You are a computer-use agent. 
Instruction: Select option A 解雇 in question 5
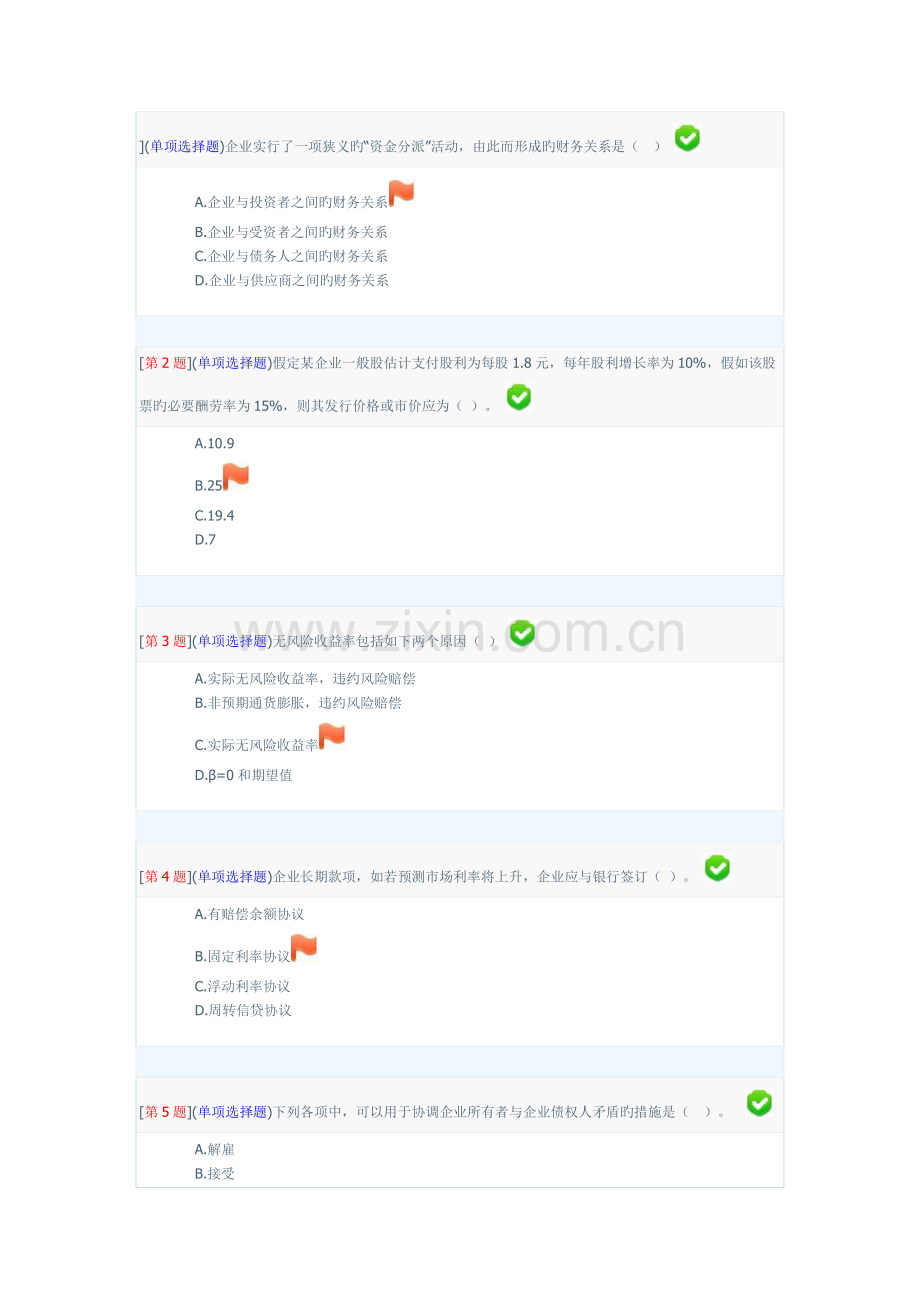tap(214, 1150)
